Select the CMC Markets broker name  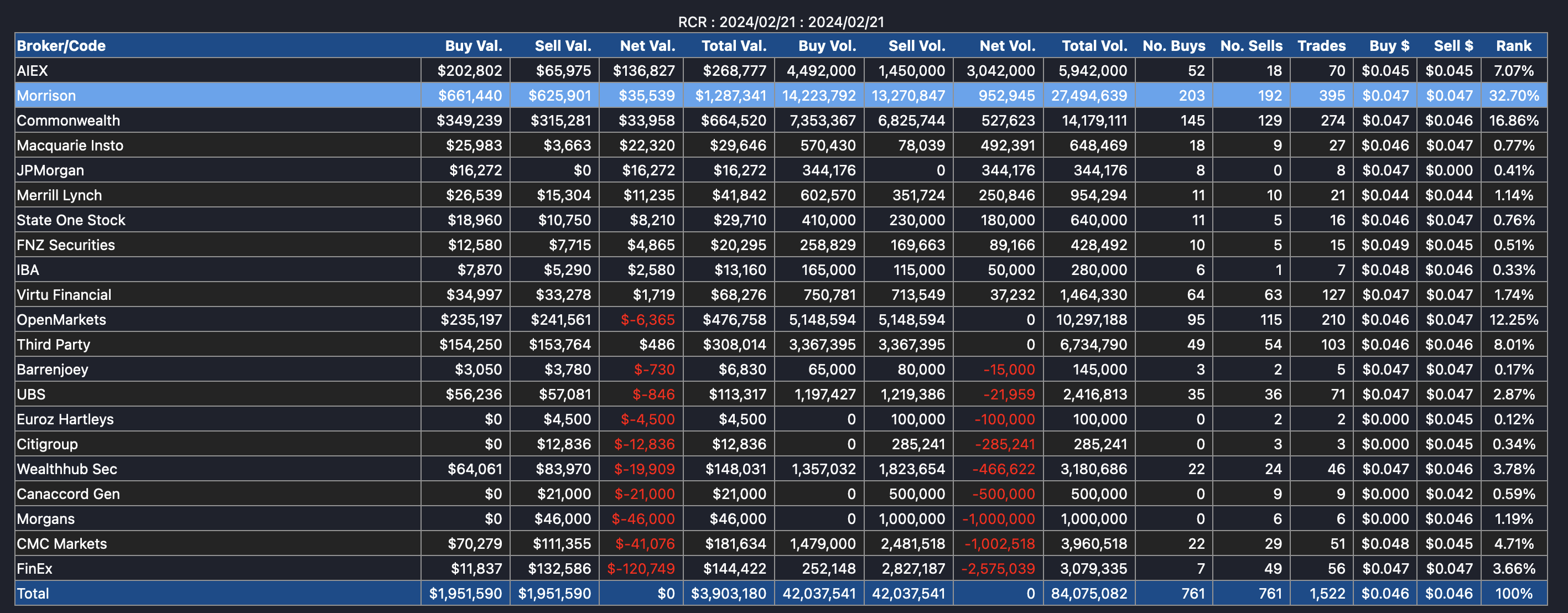62,545
